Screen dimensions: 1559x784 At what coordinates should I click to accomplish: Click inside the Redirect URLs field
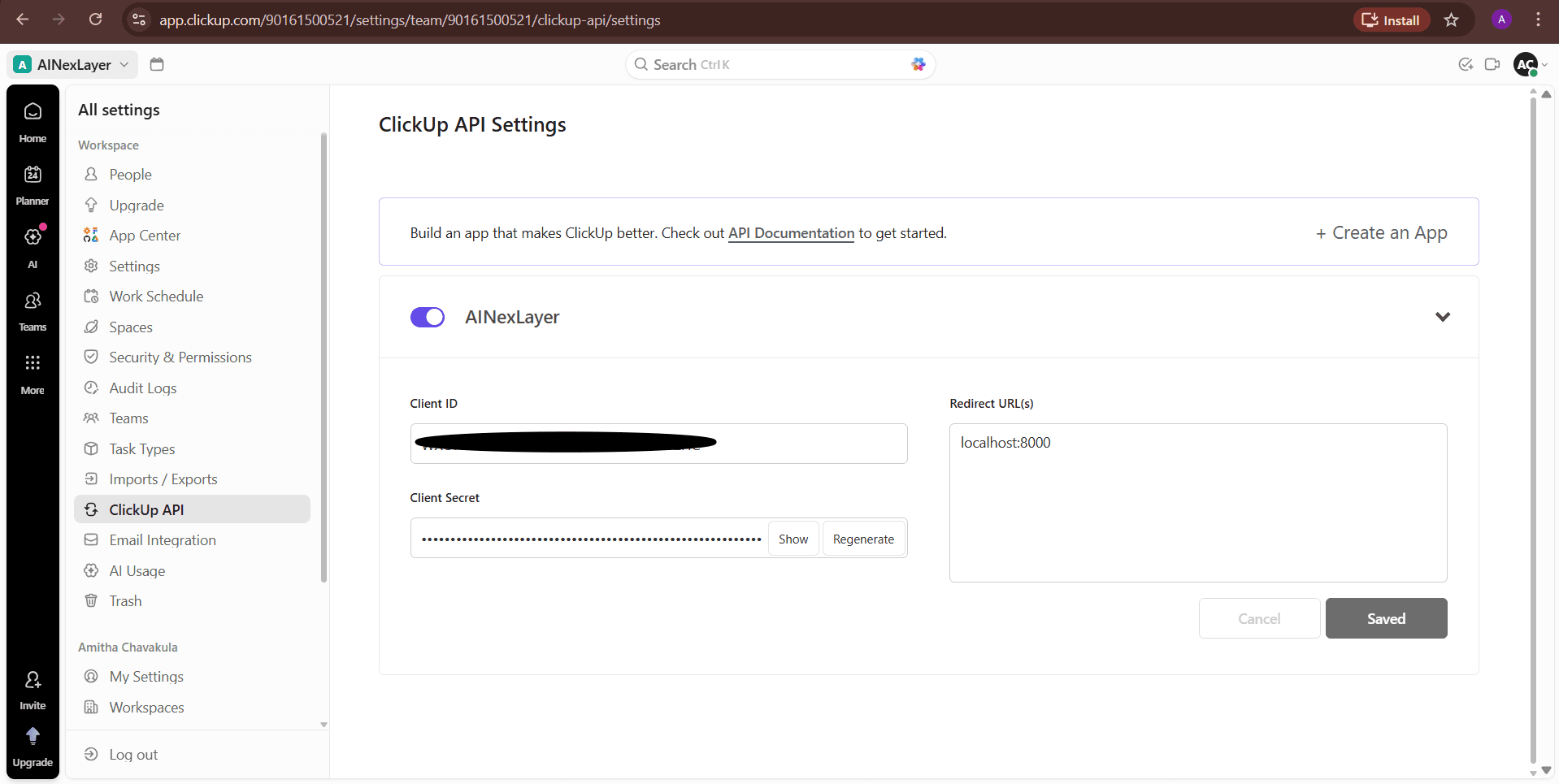click(x=1196, y=503)
